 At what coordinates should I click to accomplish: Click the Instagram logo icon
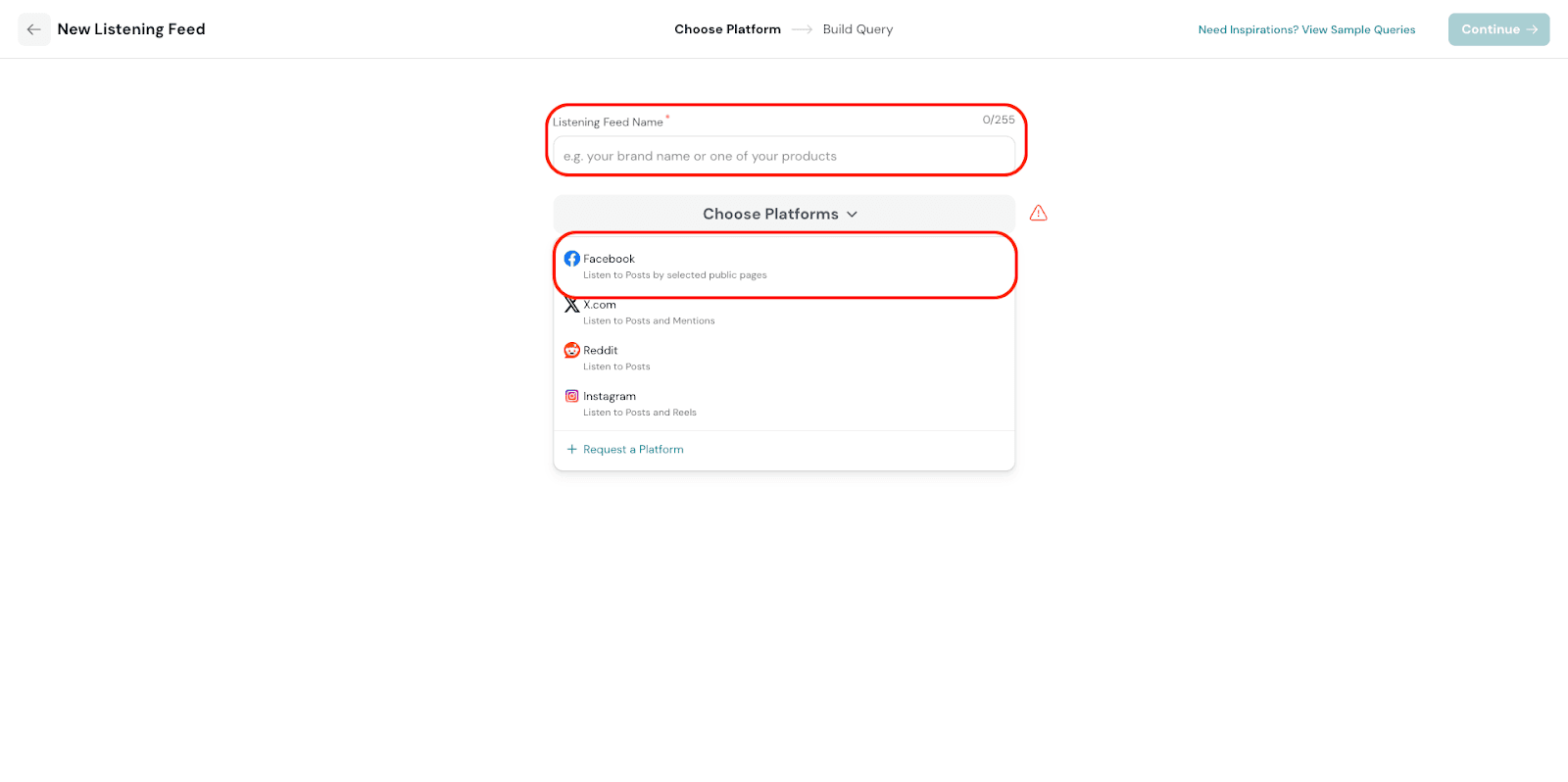pyautogui.click(x=572, y=396)
